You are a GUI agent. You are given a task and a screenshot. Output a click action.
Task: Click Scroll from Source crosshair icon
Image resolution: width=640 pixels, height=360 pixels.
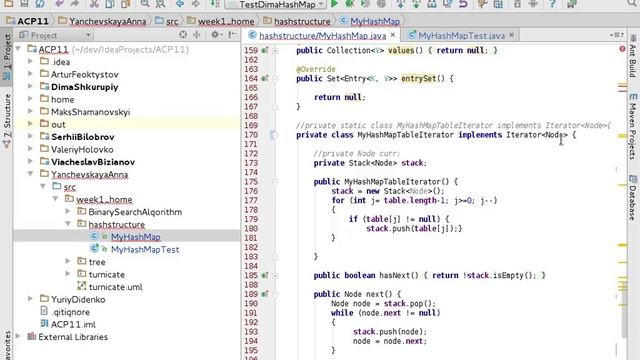[x=183, y=35]
